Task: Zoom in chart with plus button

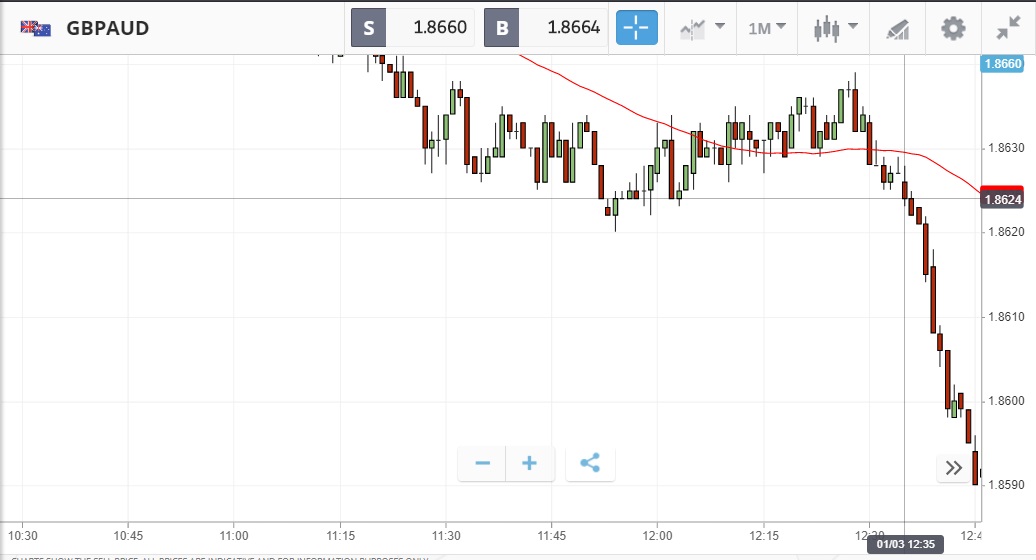Action: click(x=530, y=463)
